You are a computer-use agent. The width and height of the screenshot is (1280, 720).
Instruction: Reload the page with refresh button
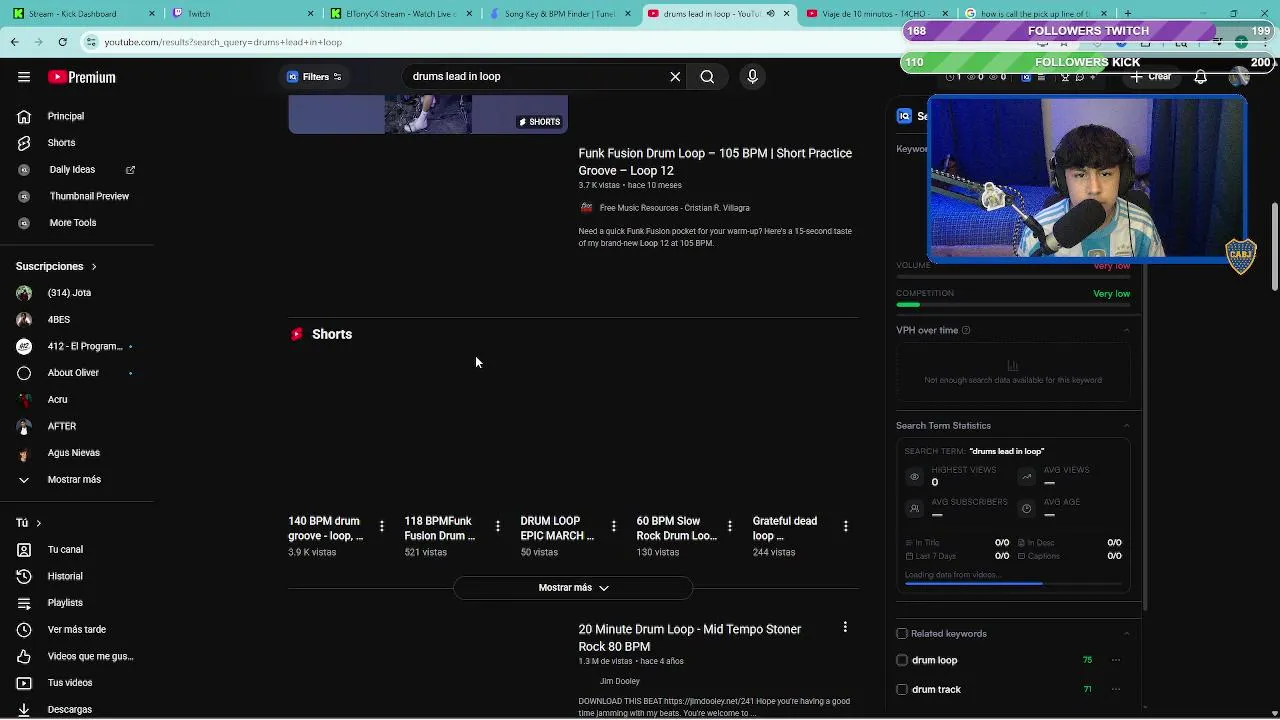(63, 42)
